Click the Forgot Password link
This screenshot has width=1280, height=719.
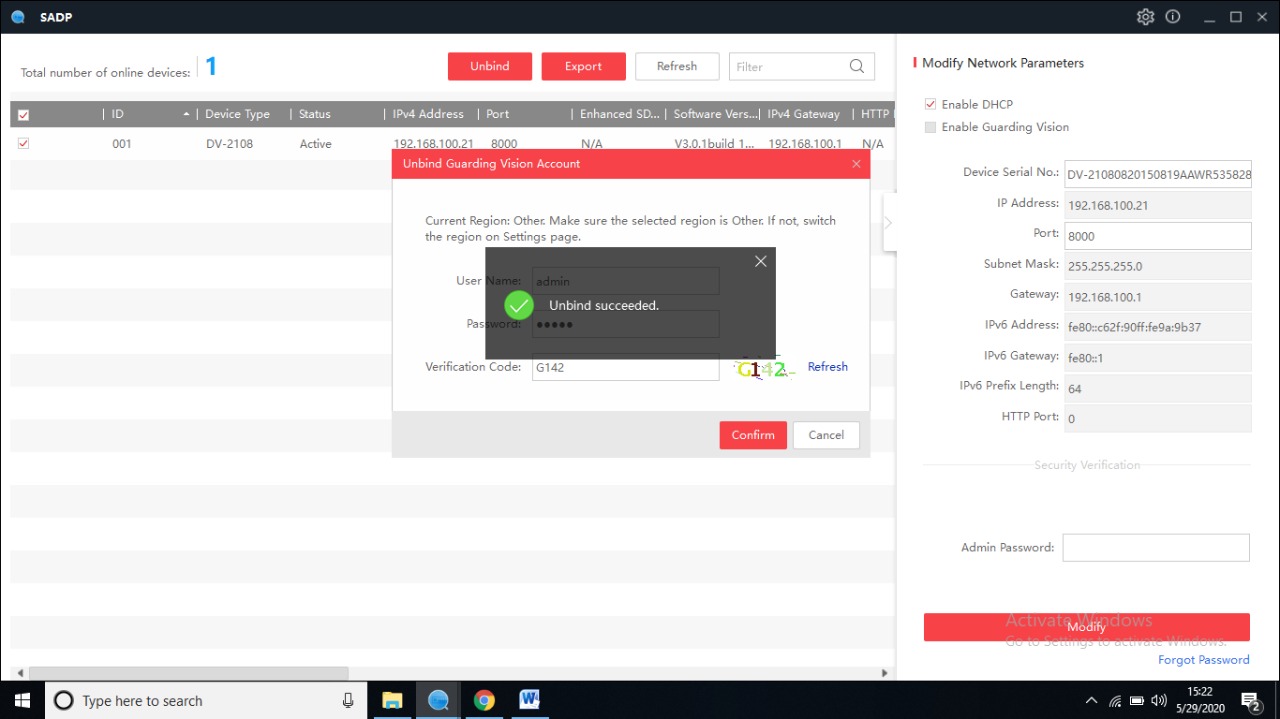1203,660
